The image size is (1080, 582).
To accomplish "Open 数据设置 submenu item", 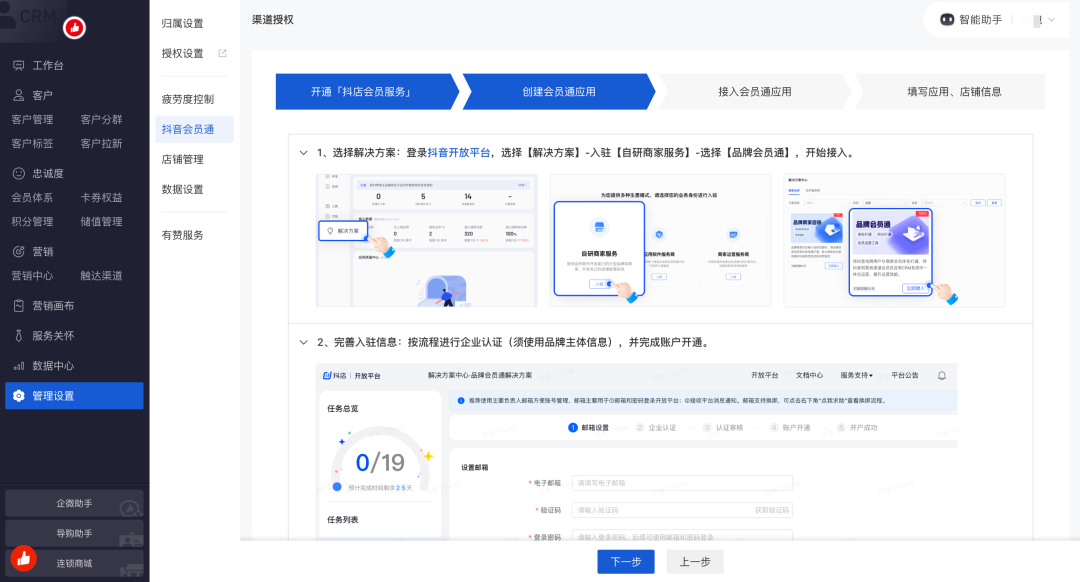I will (183, 189).
